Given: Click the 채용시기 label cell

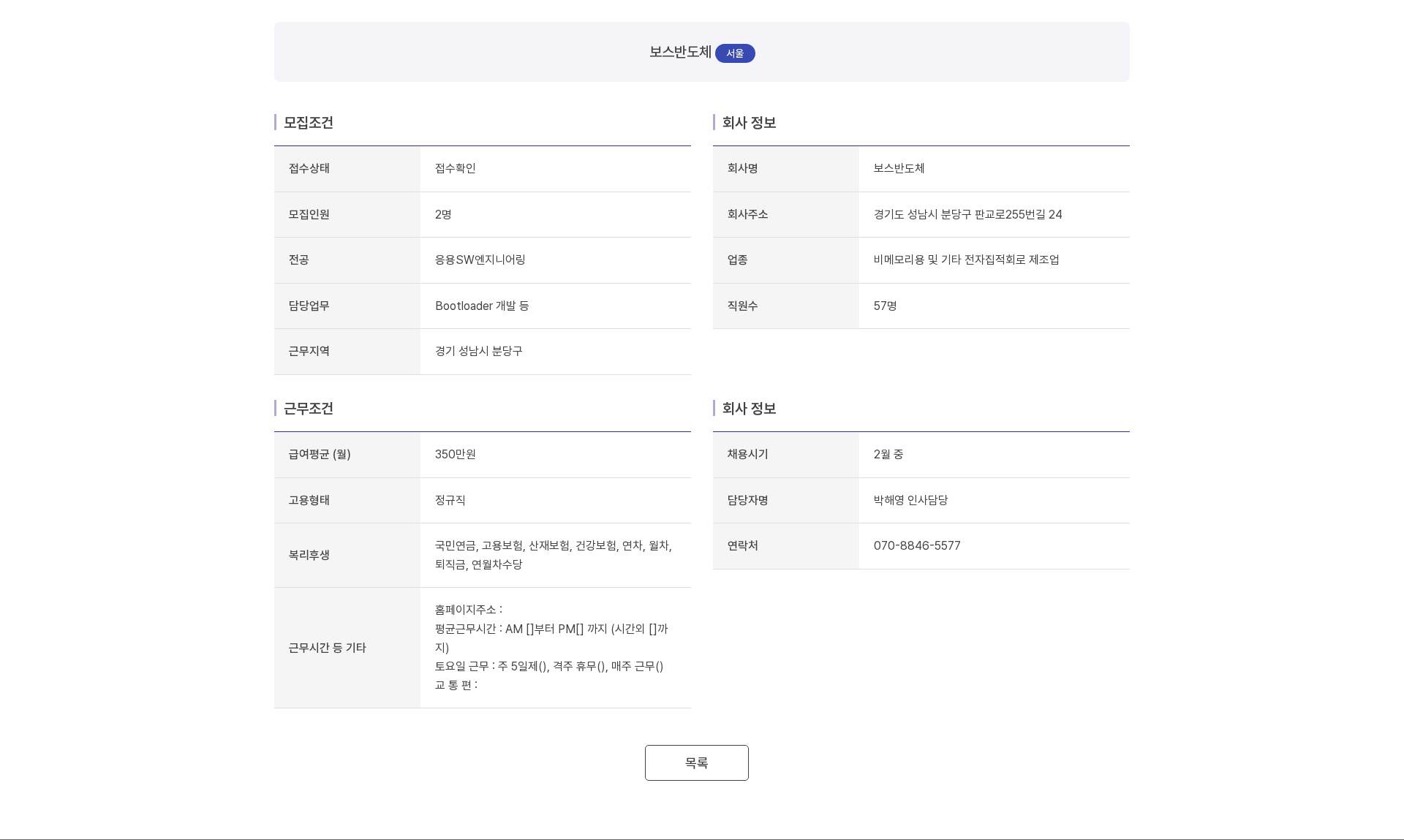Looking at the screenshot, I should (x=786, y=455).
